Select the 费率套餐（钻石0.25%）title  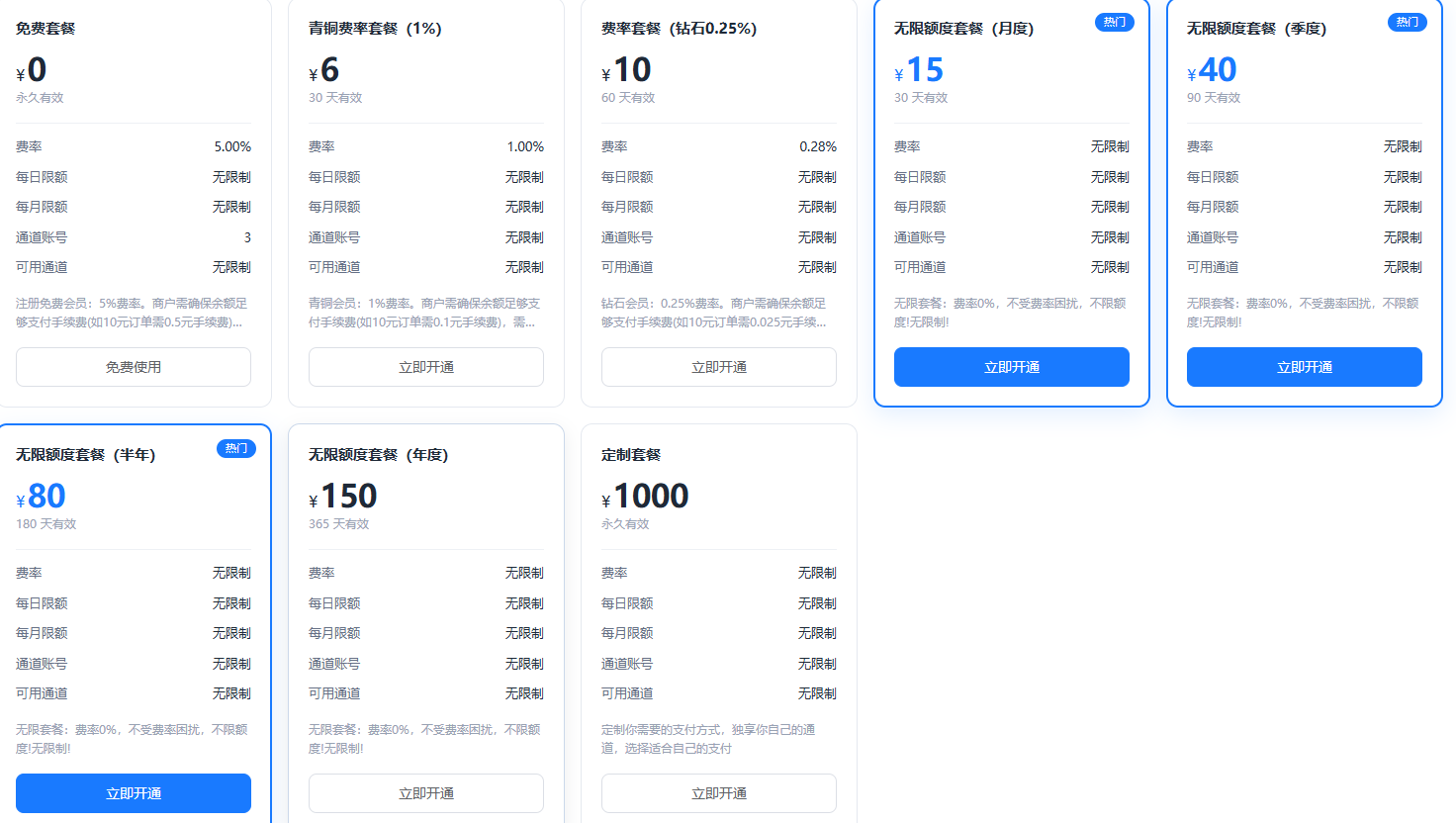coord(679,29)
